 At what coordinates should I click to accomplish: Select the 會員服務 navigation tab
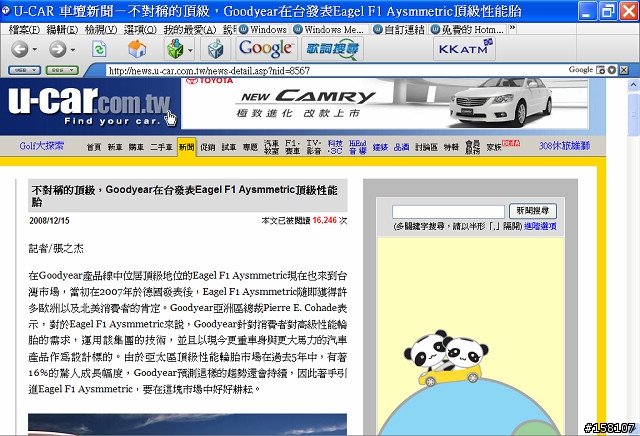tap(472, 147)
